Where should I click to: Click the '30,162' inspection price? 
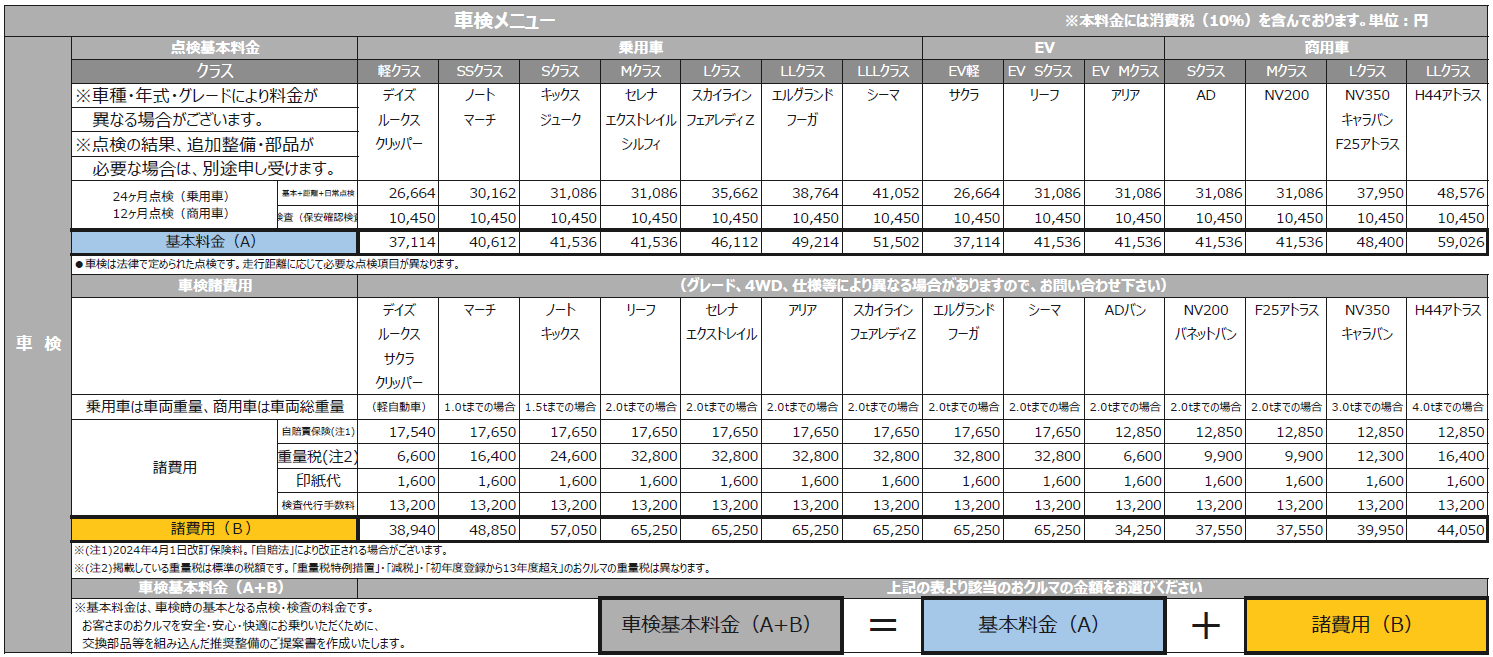pos(493,193)
